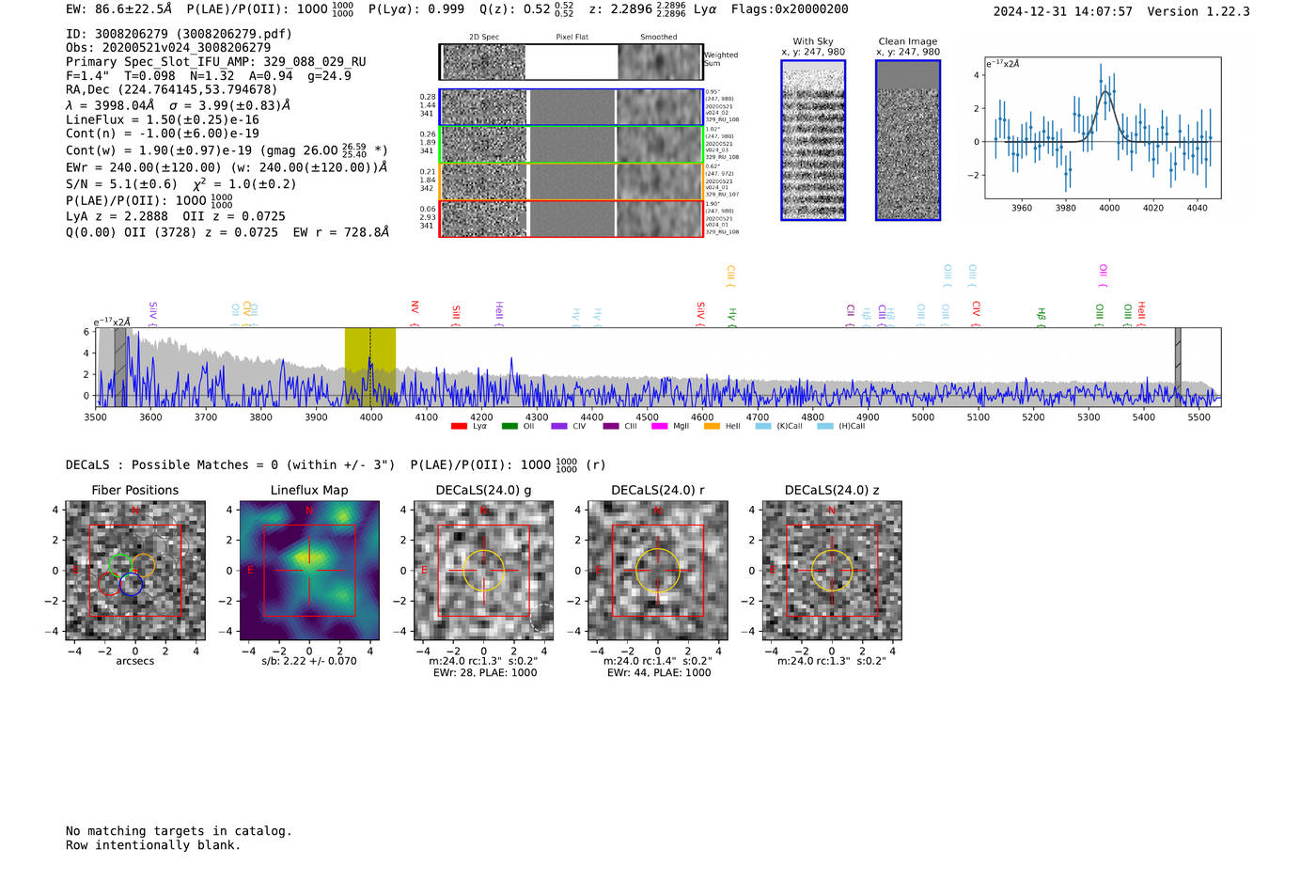Open the DECaLS(24.0) g cutout

tap(484, 571)
